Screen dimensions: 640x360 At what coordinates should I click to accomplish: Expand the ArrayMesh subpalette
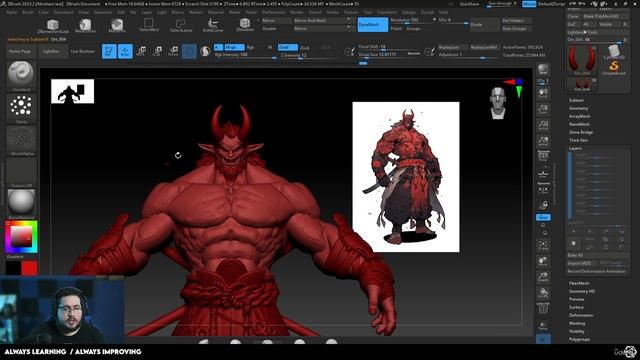coord(579,116)
